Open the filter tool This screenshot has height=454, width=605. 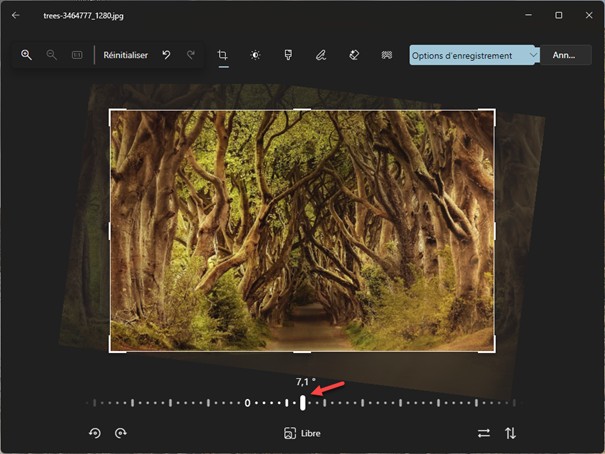tap(288, 55)
